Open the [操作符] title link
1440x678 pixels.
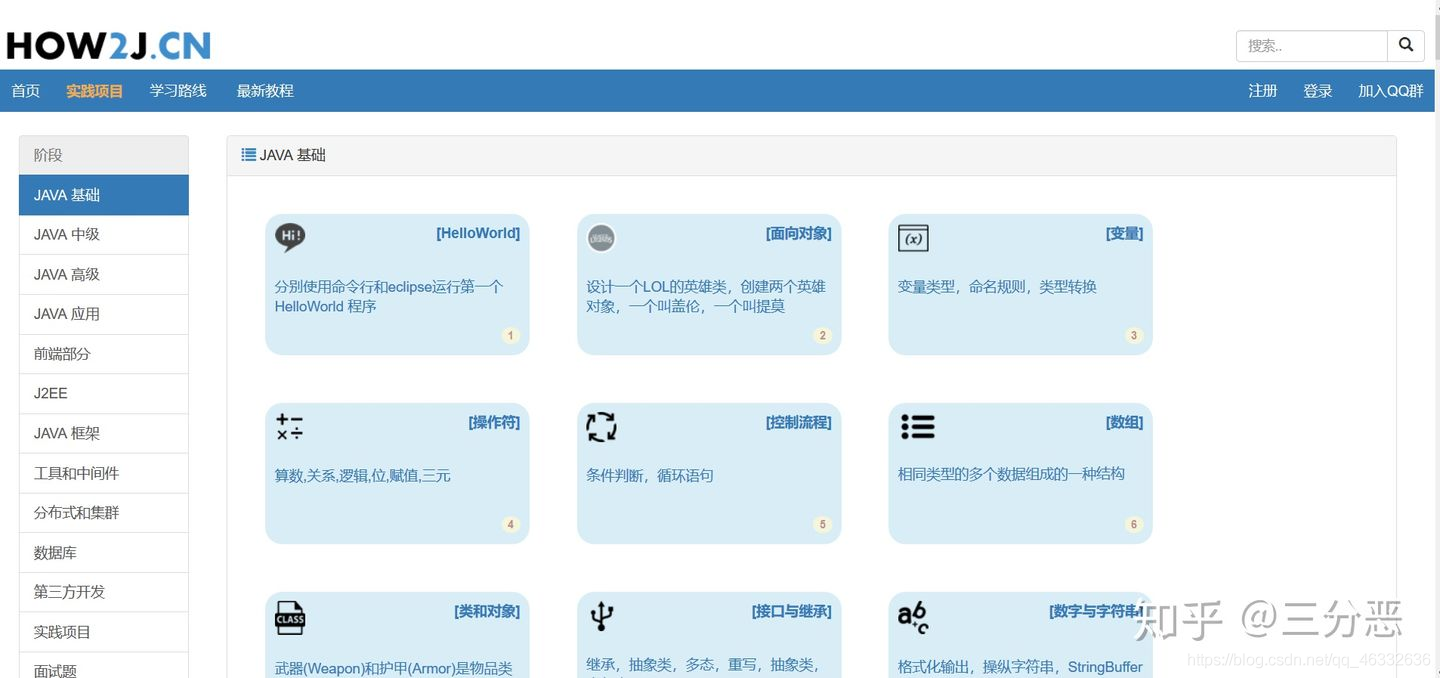pyautogui.click(x=494, y=422)
